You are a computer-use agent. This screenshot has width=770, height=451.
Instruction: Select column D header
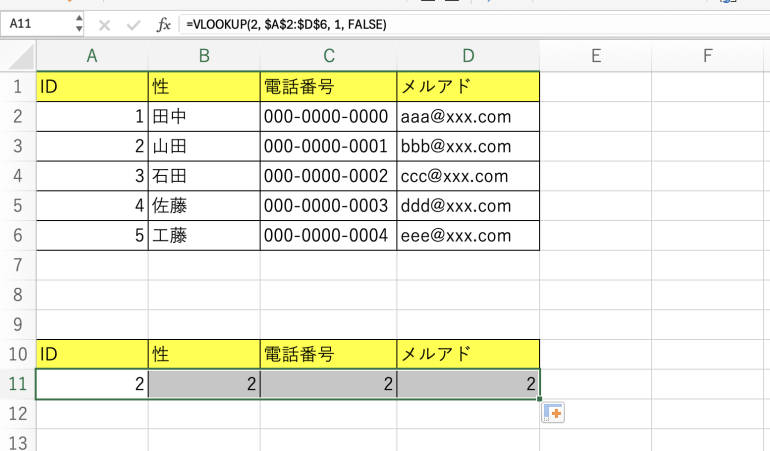pyautogui.click(x=468, y=56)
